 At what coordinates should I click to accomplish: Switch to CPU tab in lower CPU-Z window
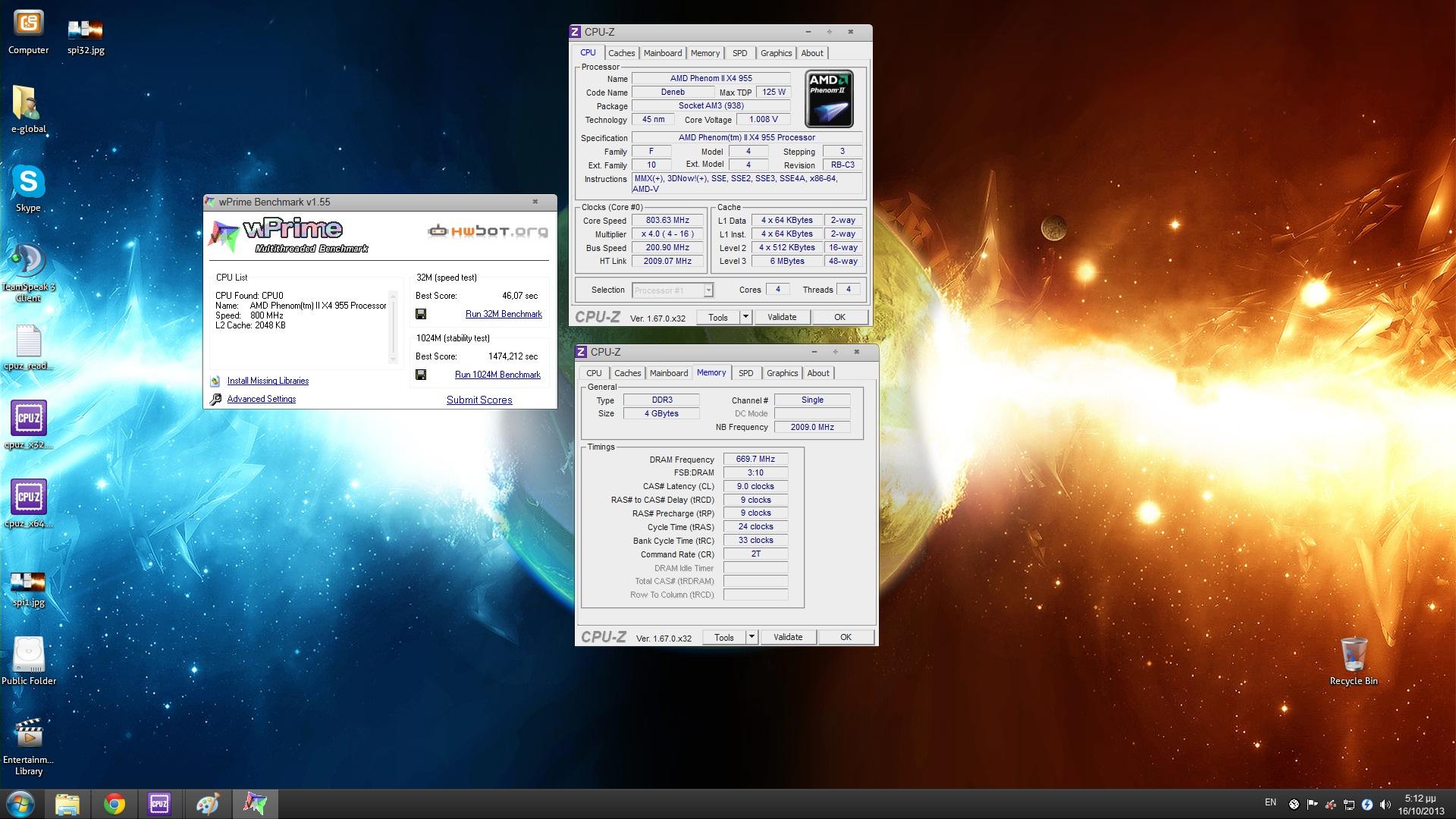[594, 373]
